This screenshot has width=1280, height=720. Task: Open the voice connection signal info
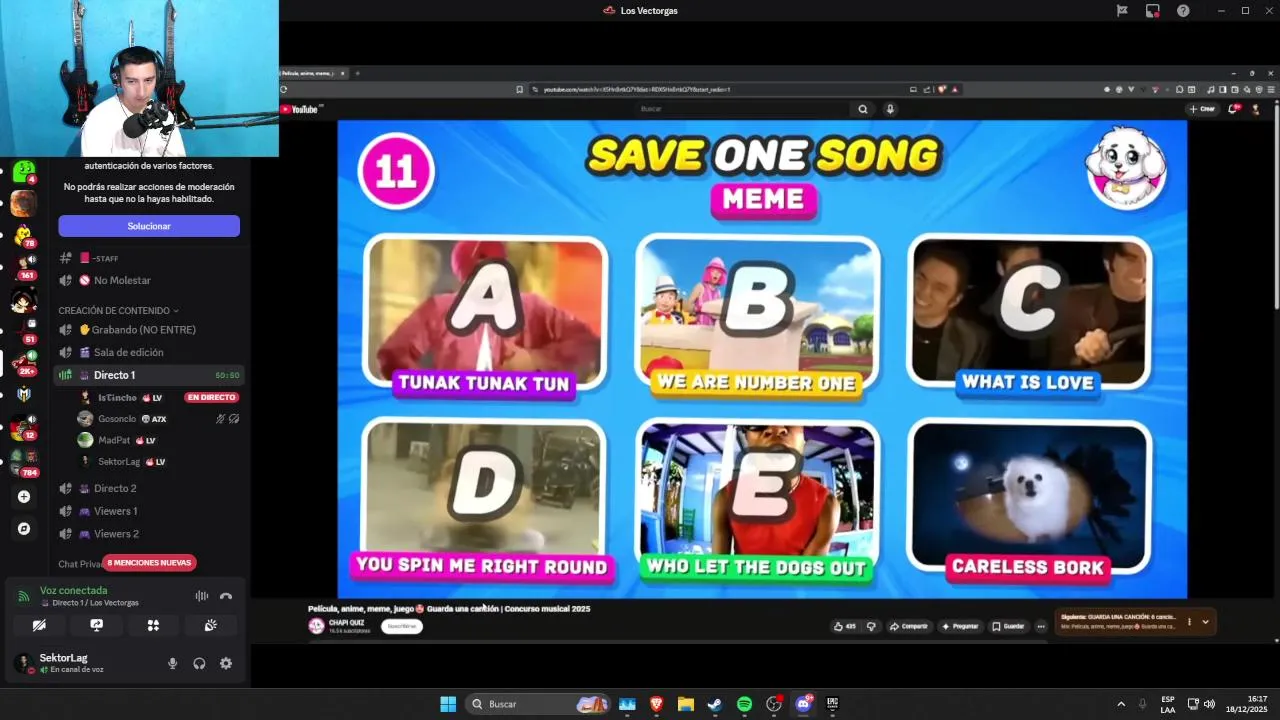(x=23, y=596)
